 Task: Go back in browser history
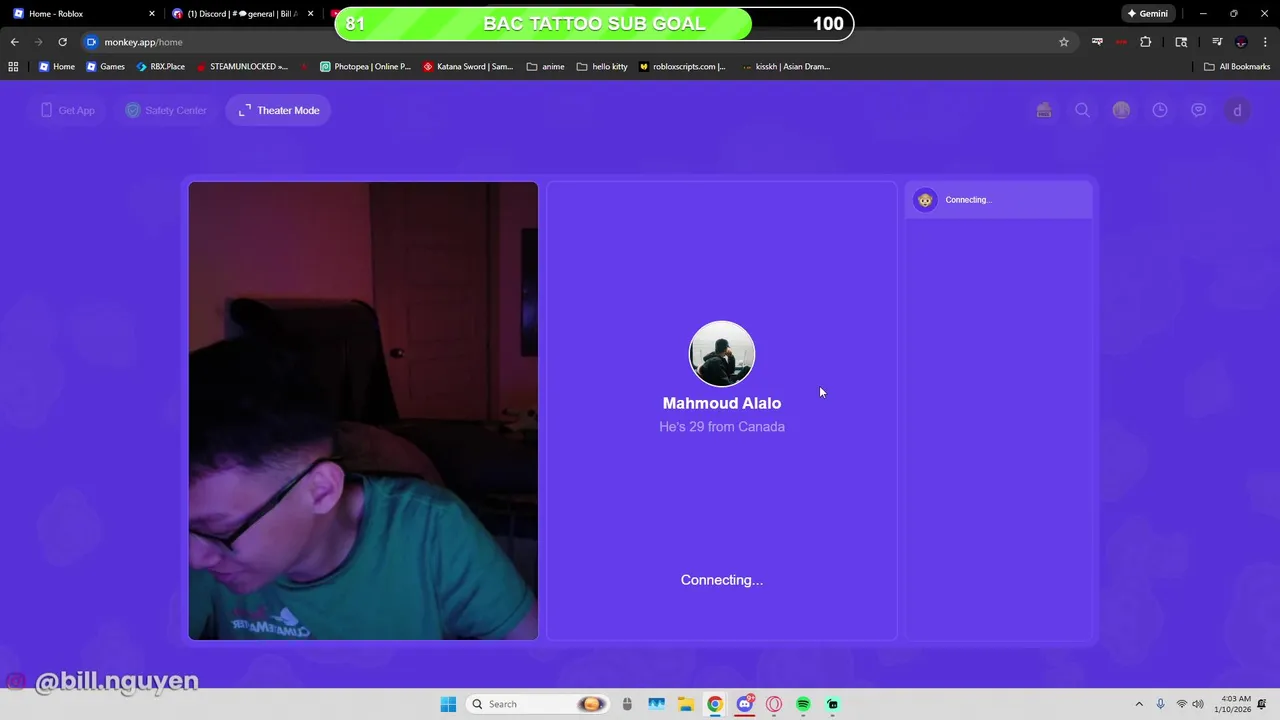coord(14,42)
